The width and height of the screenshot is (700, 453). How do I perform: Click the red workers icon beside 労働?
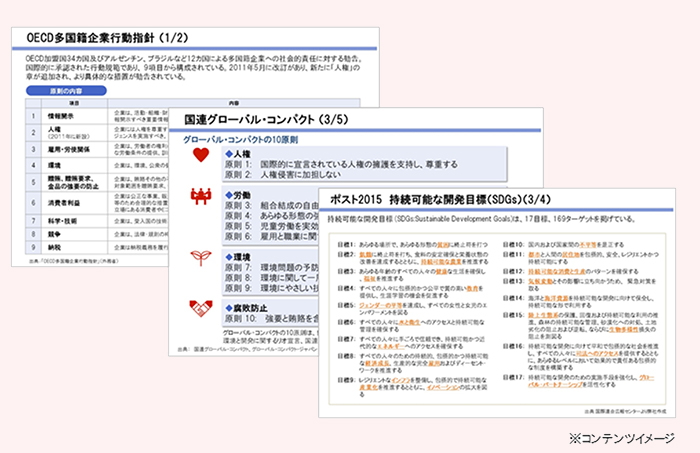coord(200,196)
